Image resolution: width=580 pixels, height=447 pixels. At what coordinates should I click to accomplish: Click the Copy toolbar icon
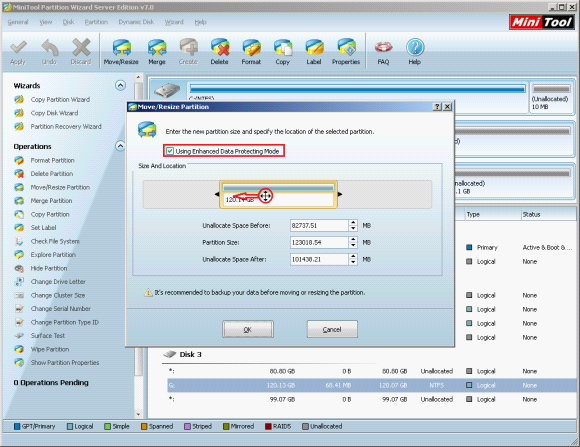(x=283, y=52)
